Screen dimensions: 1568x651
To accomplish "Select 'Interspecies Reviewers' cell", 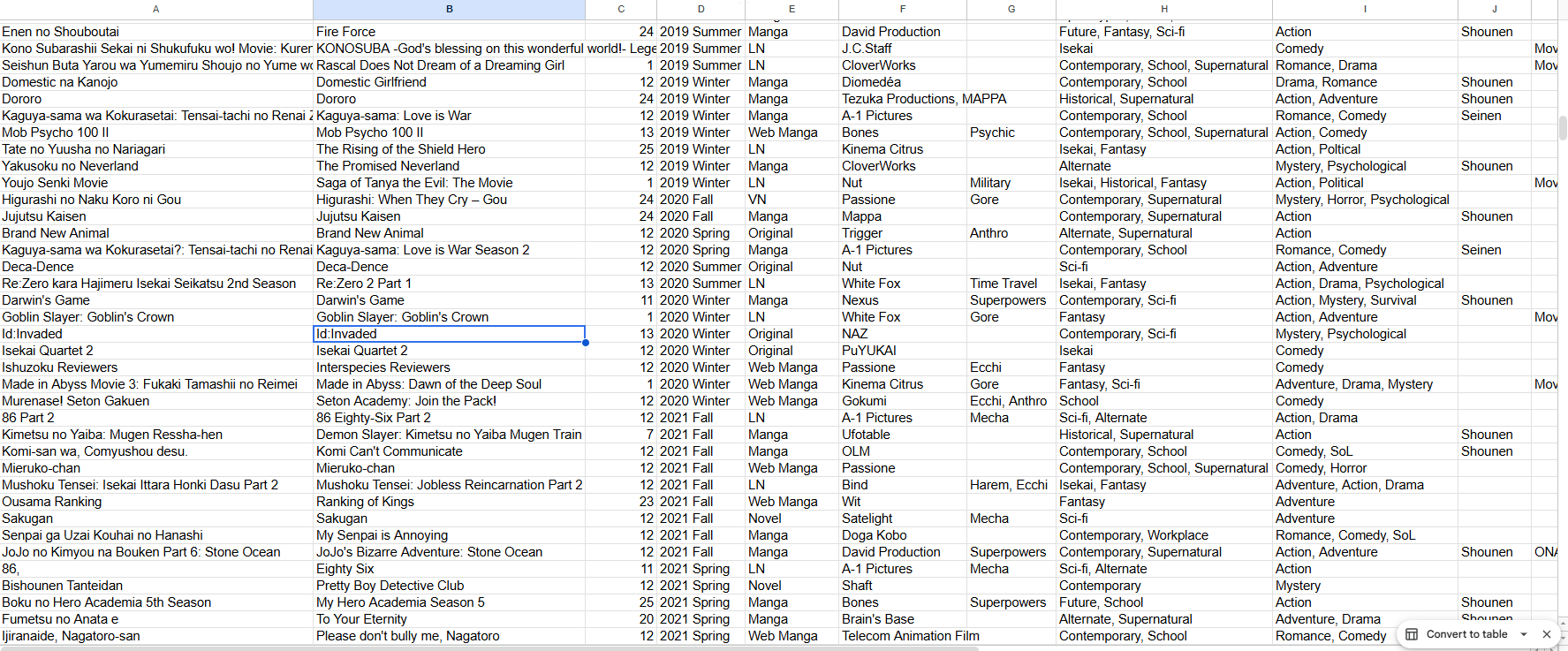I will click(449, 367).
